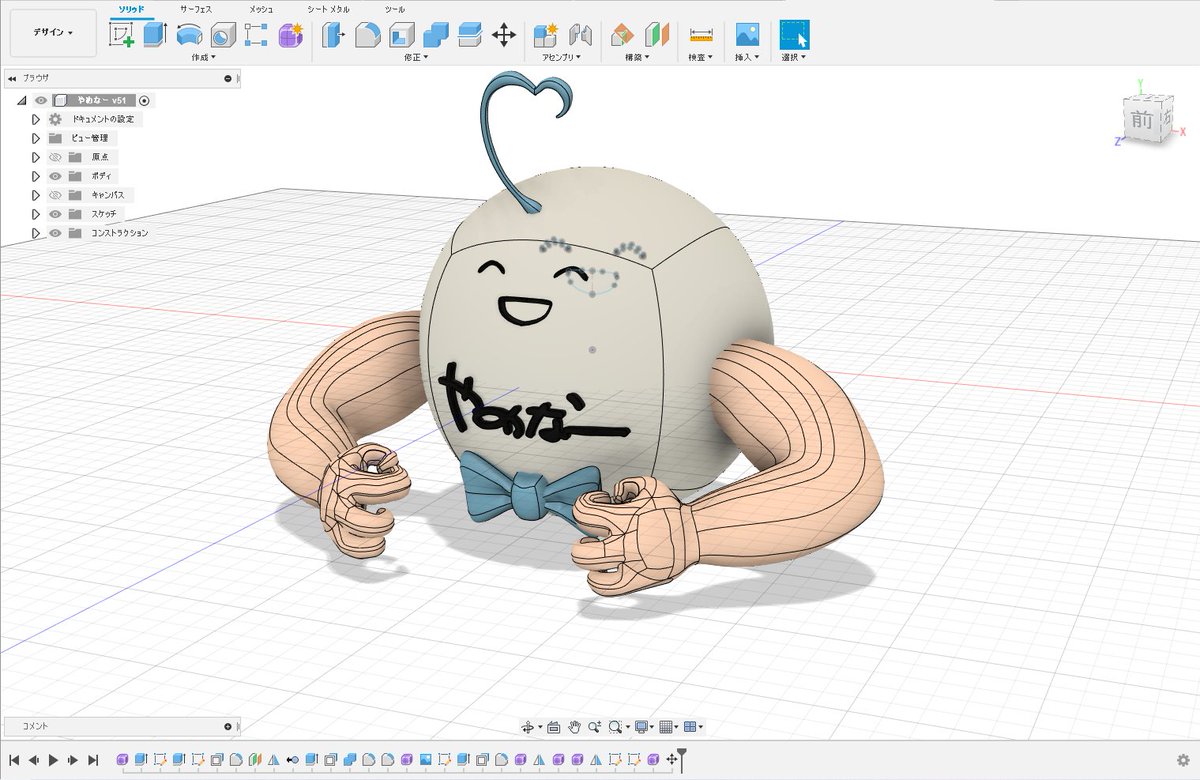The image size is (1200, 780).
Task: Click the Orbit icon in navigation bar
Action: pos(527,727)
